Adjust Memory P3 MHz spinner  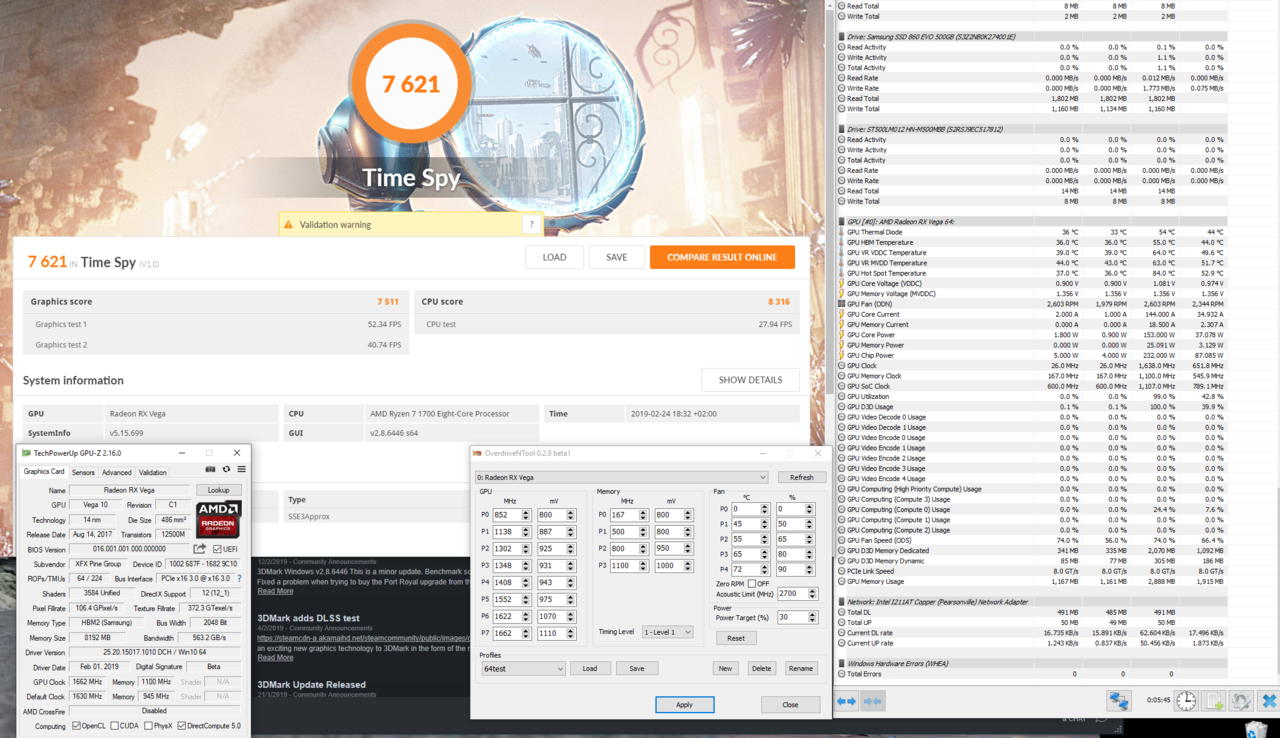[644, 566]
